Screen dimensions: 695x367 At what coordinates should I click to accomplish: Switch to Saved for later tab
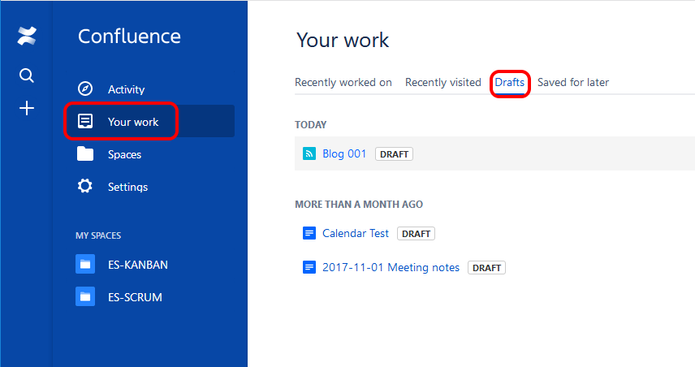pos(573,82)
